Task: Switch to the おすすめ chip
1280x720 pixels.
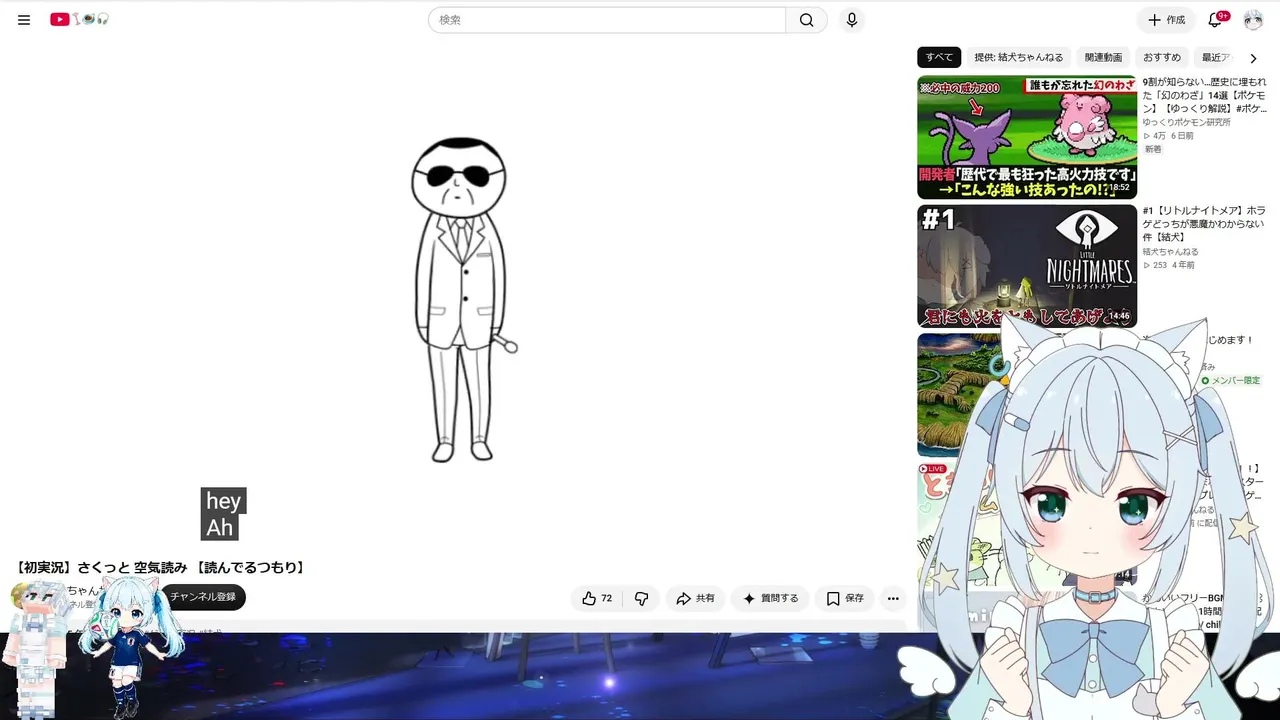Action: pyautogui.click(x=1162, y=58)
